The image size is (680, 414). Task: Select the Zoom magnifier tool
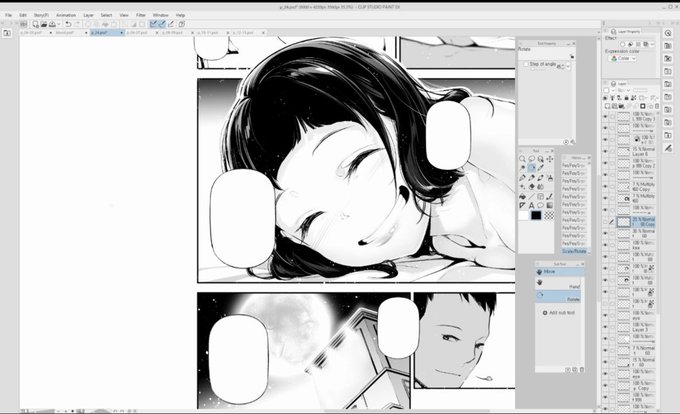click(x=522, y=159)
